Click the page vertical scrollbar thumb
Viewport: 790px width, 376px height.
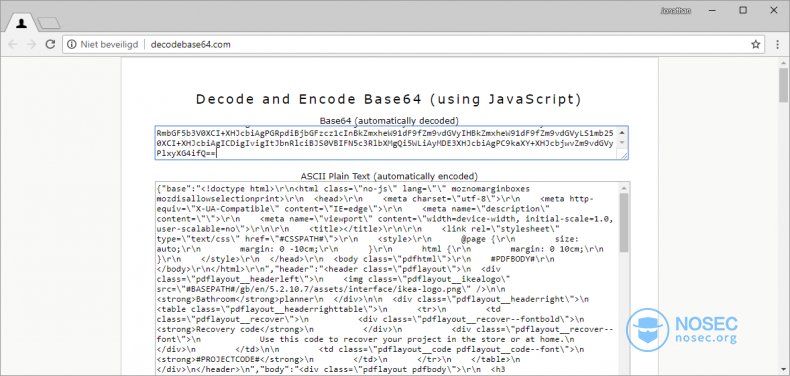[x=783, y=86]
